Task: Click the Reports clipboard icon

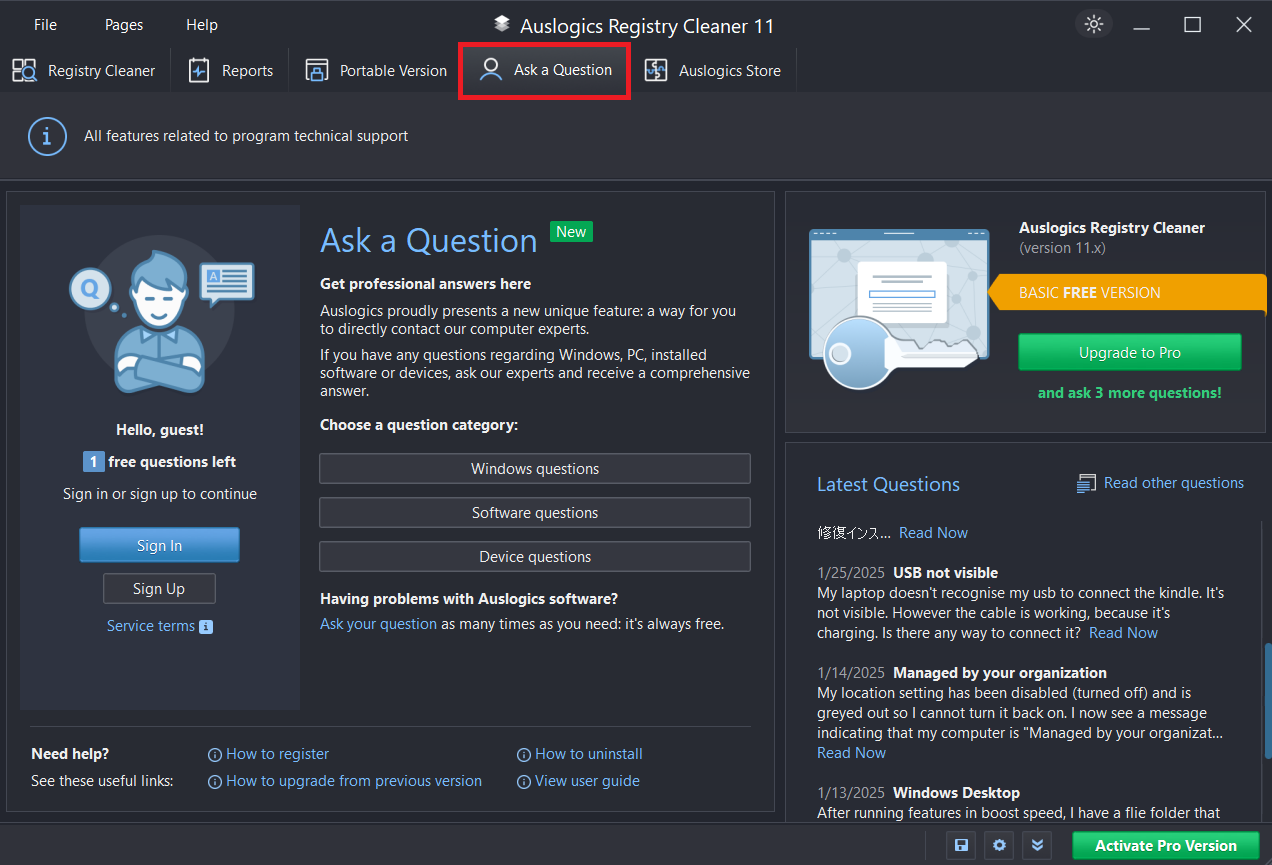Action: tap(199, 70)
